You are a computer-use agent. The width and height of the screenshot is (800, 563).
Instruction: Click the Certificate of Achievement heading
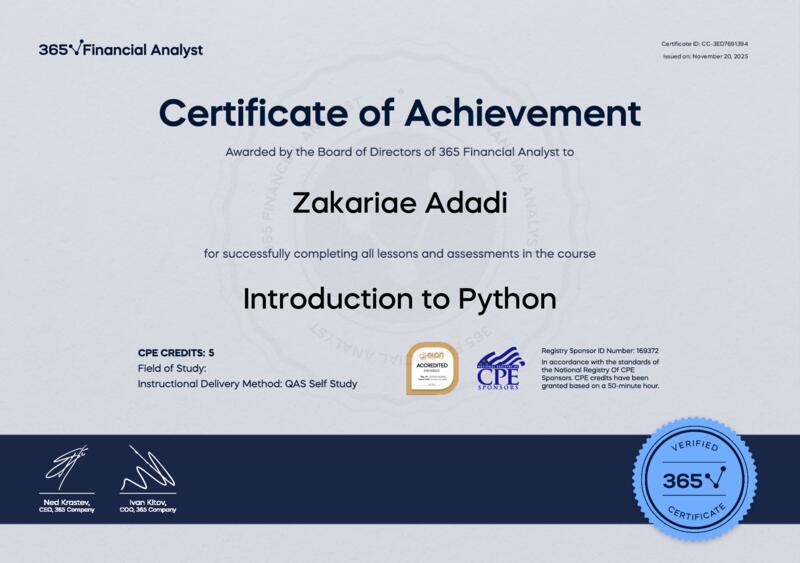[x=400, y=112]
